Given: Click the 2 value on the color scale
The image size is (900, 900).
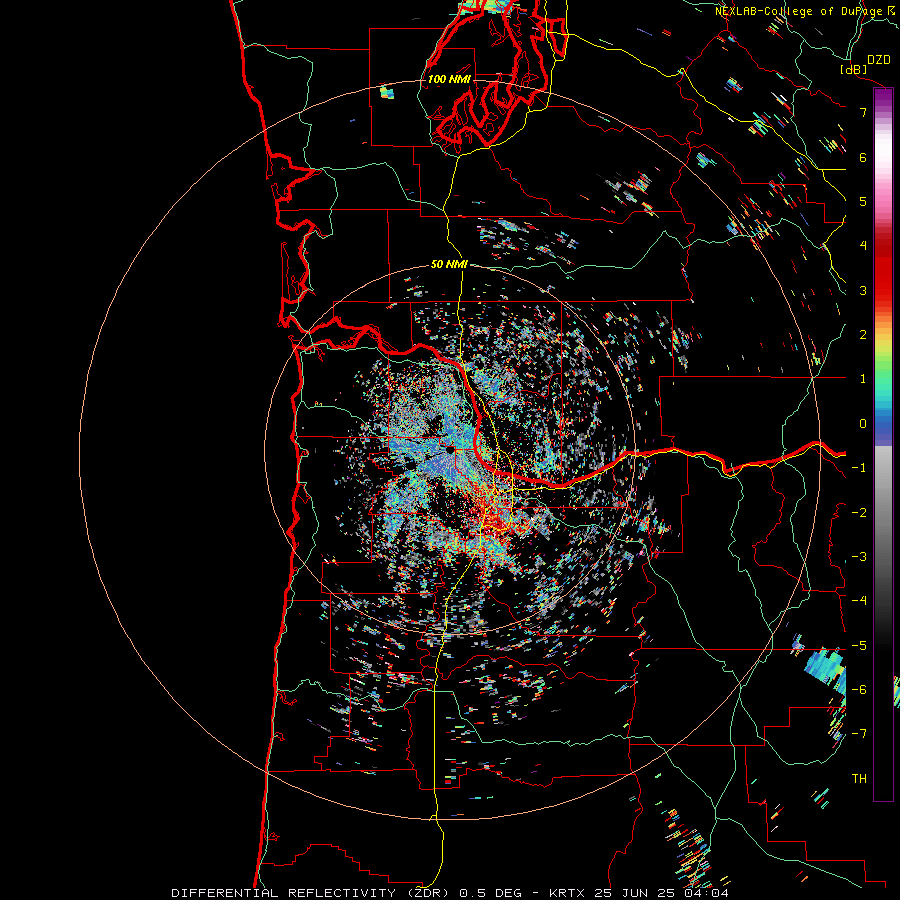Looking at the screenshot, I should [x=863, y=335].
